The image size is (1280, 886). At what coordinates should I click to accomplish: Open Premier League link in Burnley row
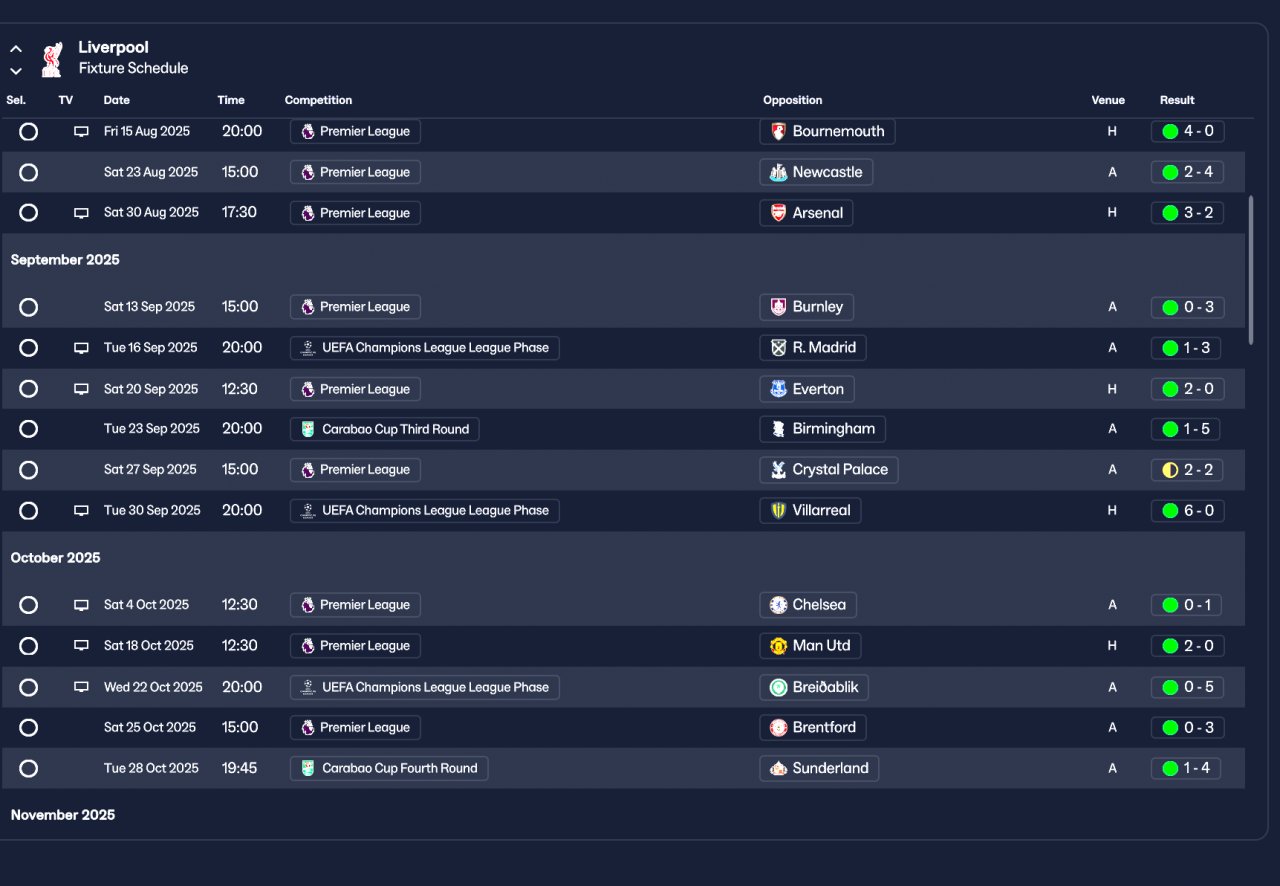[x=355, y=307]
